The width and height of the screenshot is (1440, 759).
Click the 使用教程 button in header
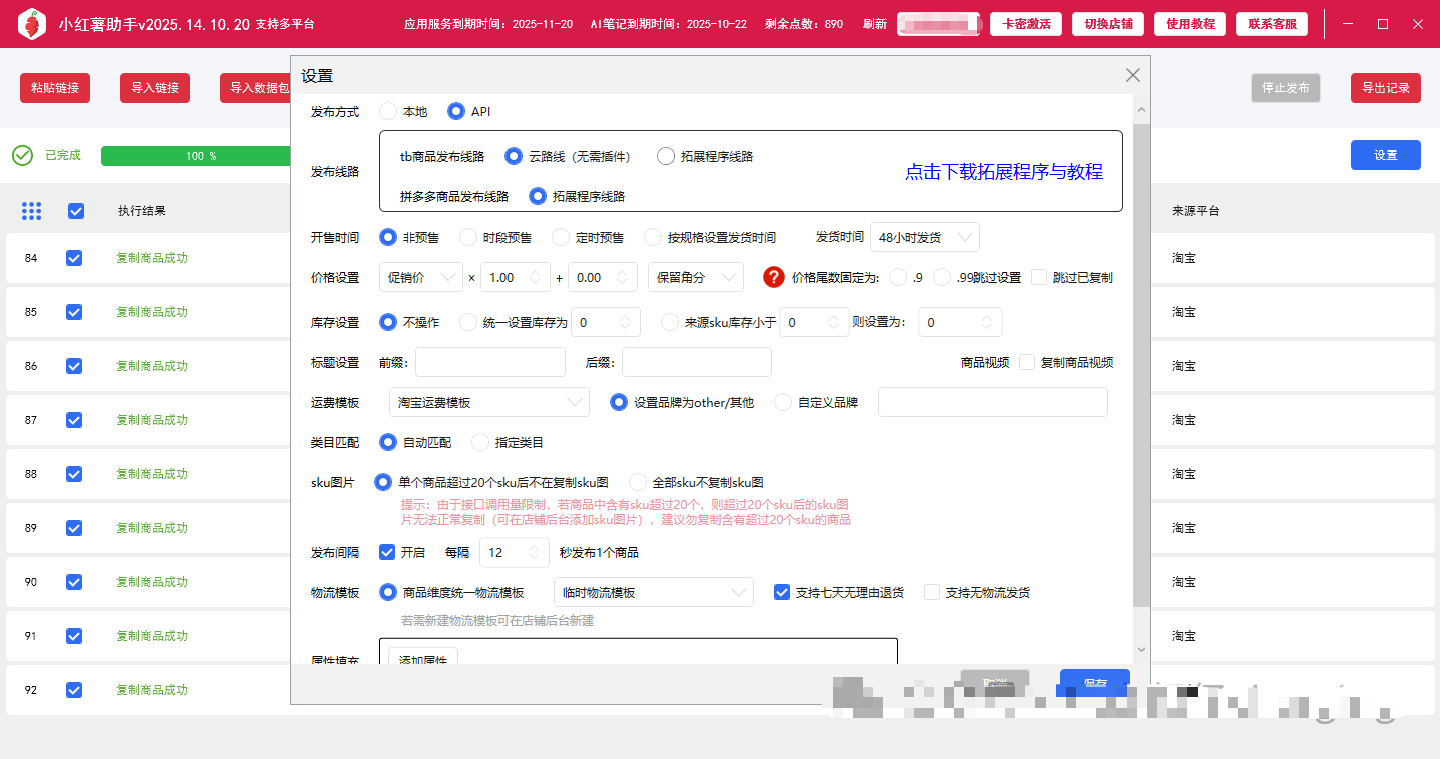[1189, 24]
